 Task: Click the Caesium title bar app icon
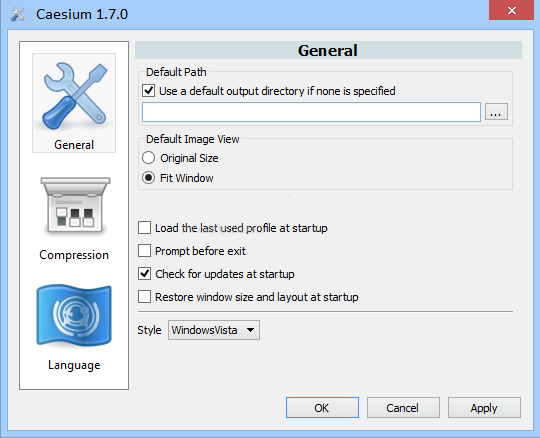(18, 14)
